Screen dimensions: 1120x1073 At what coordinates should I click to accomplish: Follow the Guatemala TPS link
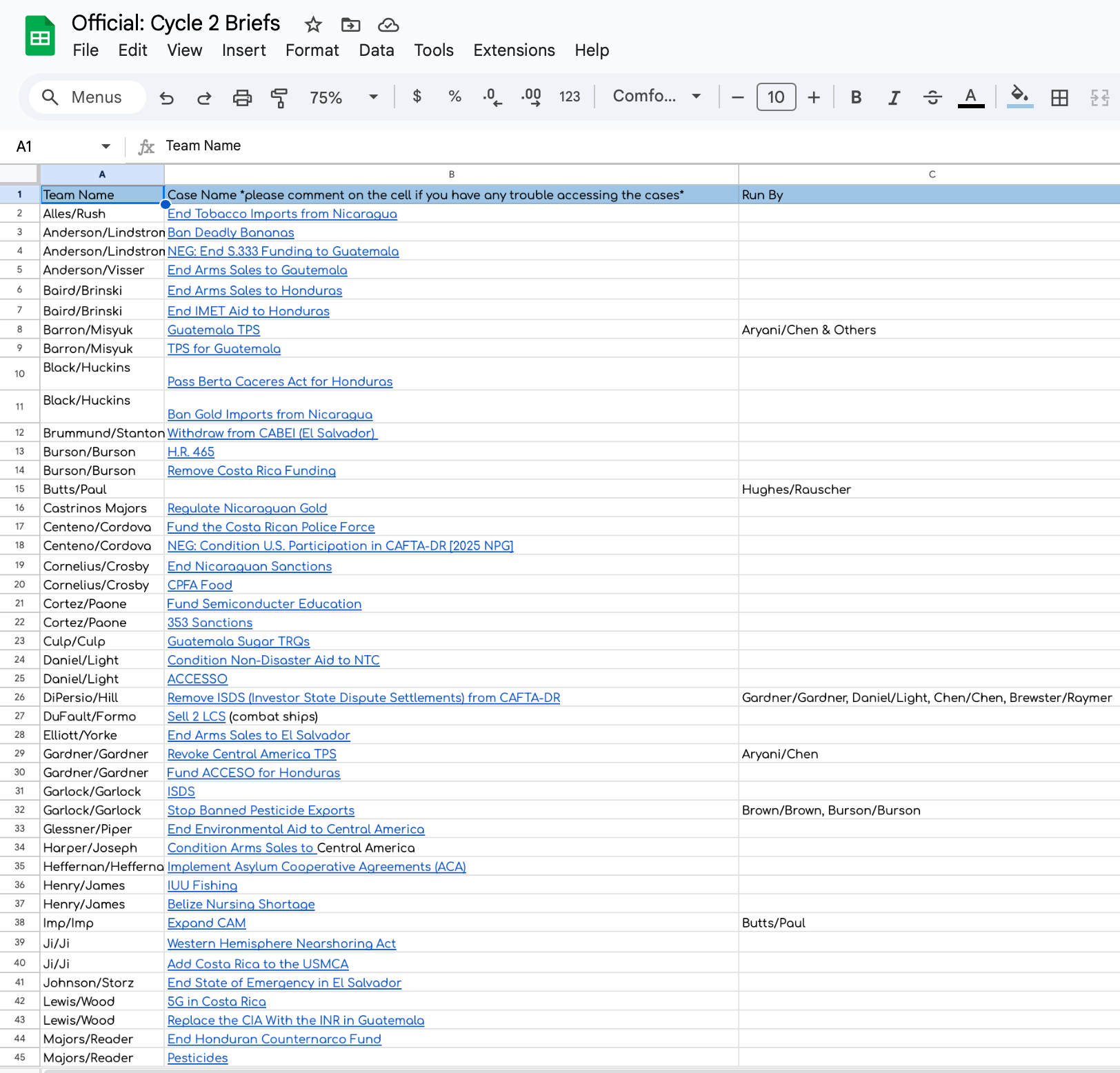[x=214, y=330]
